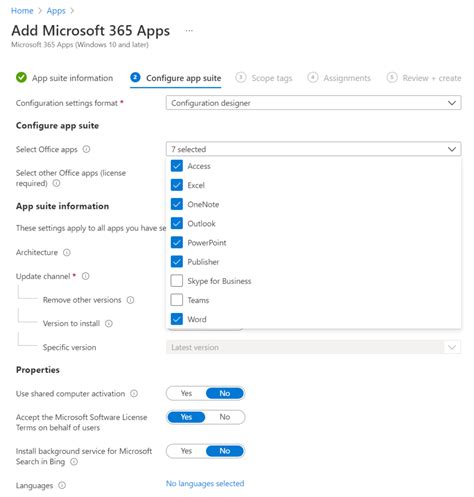Click green checkmark of App suite information

[x=21, y=78]
